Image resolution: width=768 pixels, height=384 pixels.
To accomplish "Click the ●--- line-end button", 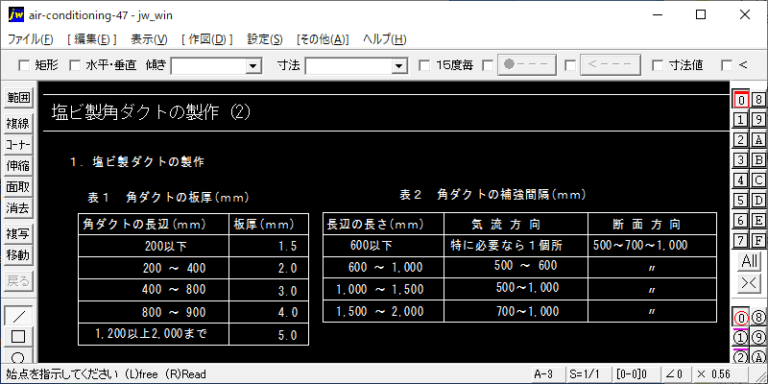I will point(527,65).
